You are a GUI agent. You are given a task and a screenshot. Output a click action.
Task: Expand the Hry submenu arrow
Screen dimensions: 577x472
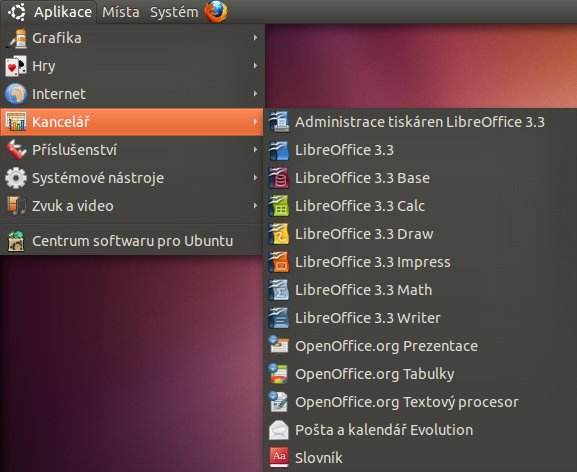(x=255, y=65)
